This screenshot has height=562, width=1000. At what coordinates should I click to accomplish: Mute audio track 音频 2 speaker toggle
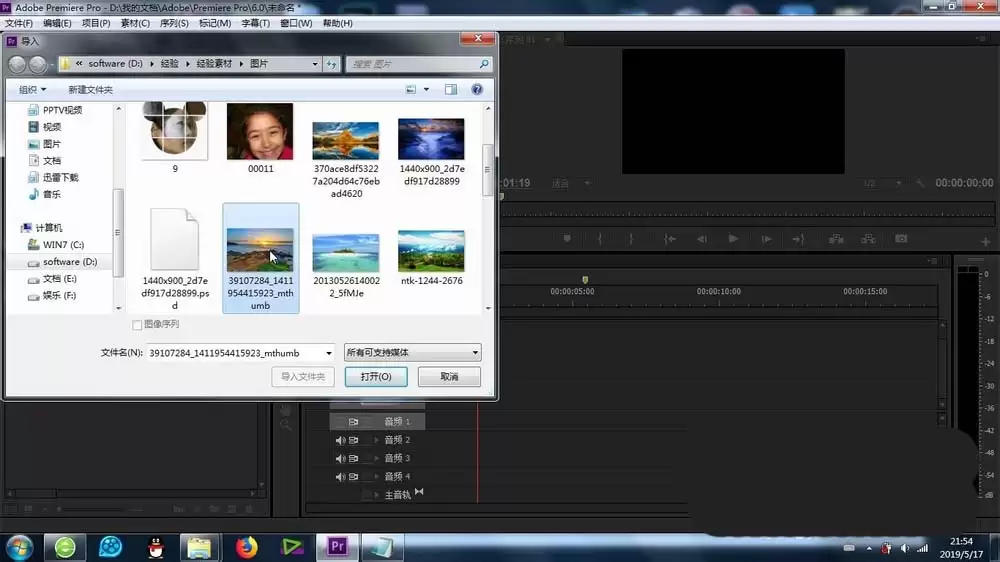340,440
